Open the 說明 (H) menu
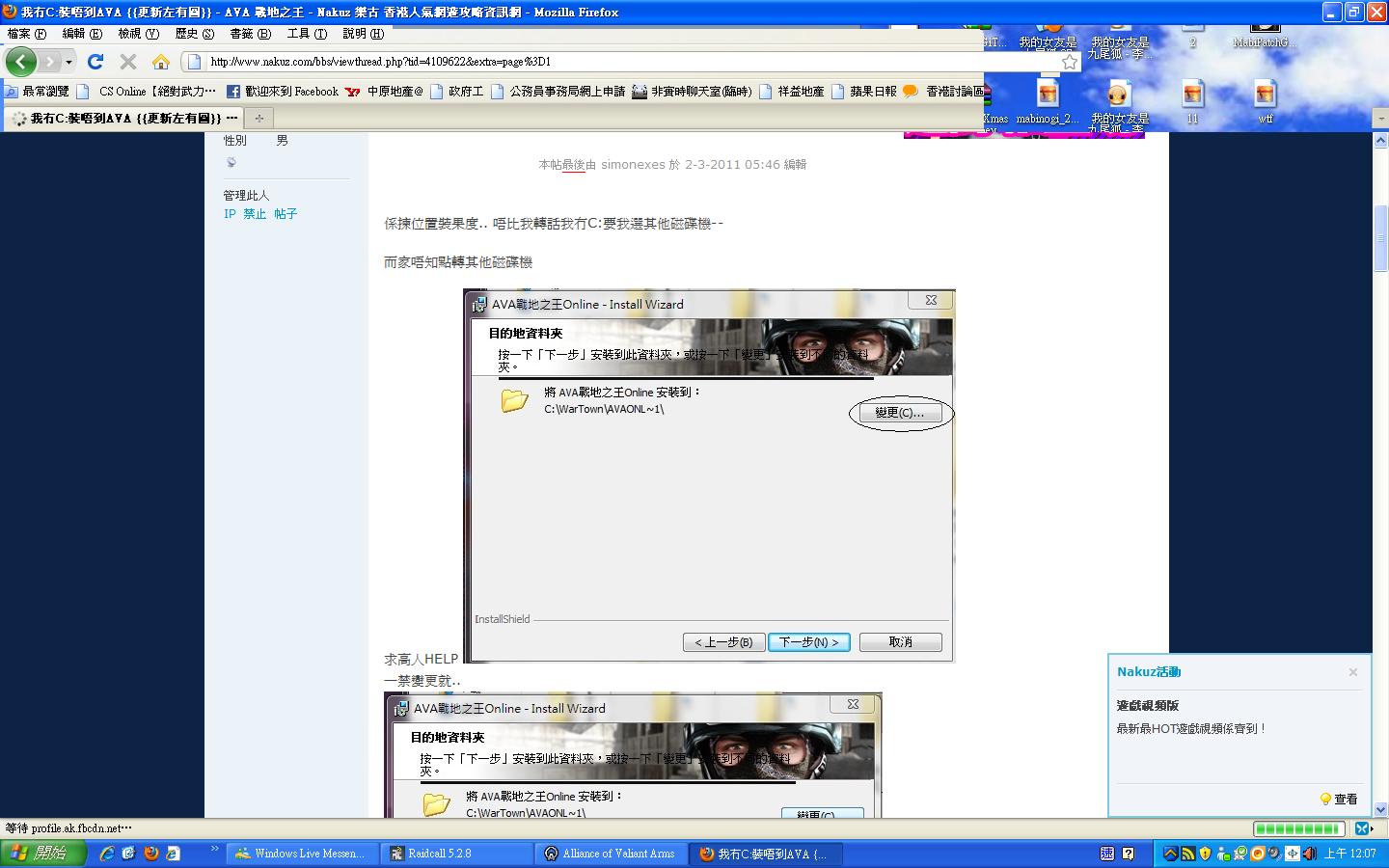Screen dimensions: 1389x868 363,34
